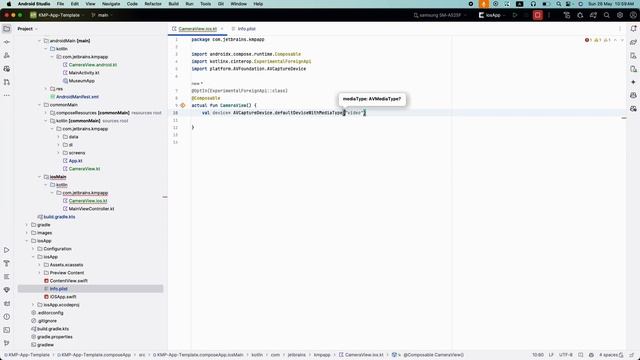The image size is (640, 360).
Task: Open the Android Studio app menu
Action: pos(34,4)
